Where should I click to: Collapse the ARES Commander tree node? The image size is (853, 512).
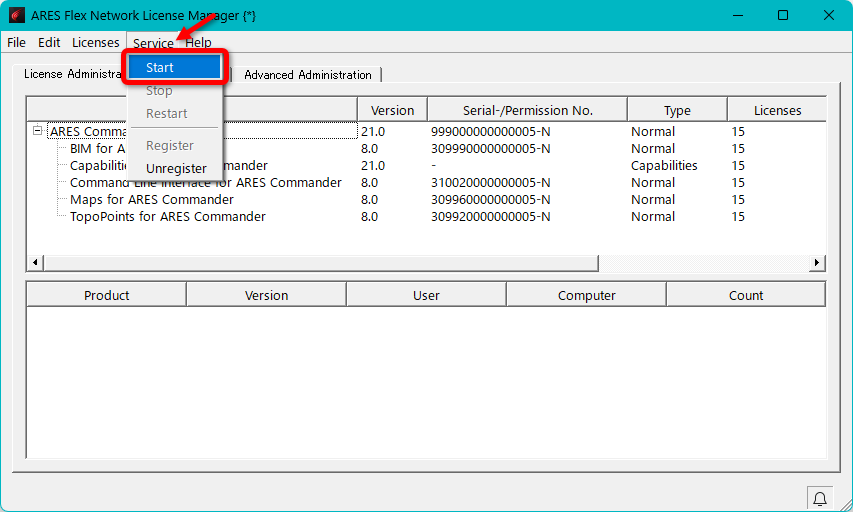coord(38,131)
